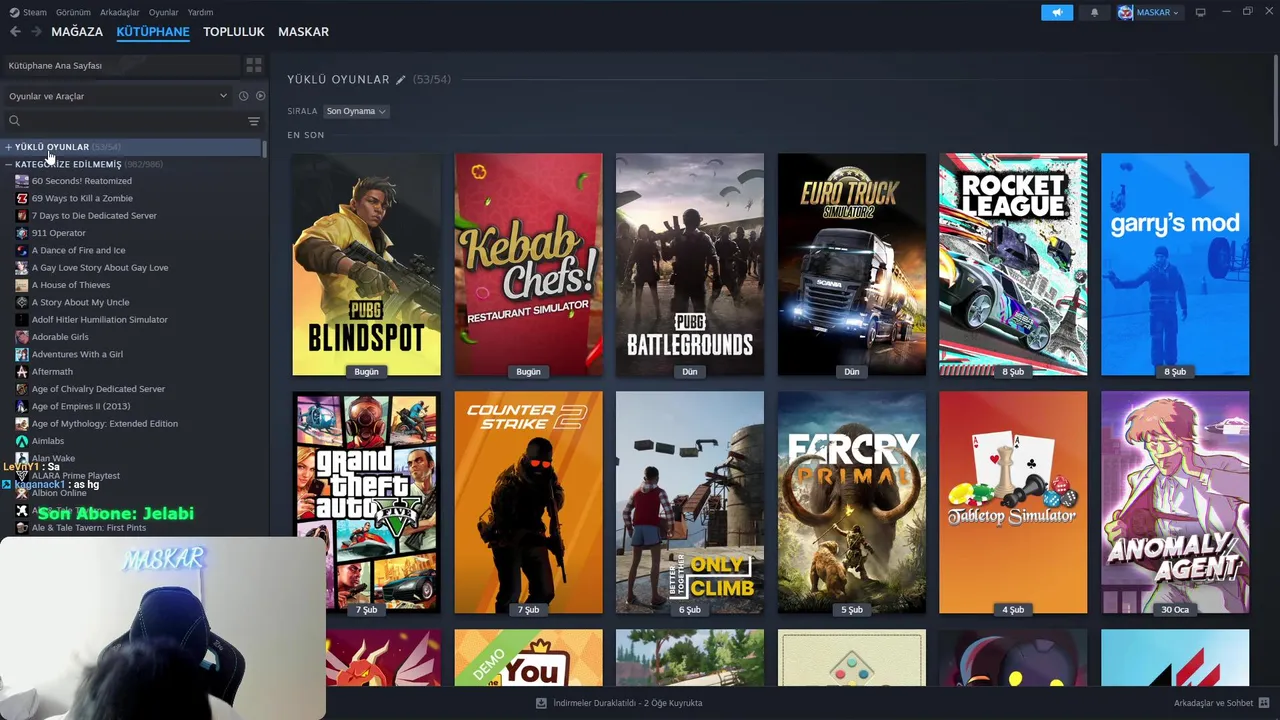Open the Oyunlar ve Araçlar dropdown
This screenshot has height=720, width=1280.
118,96
